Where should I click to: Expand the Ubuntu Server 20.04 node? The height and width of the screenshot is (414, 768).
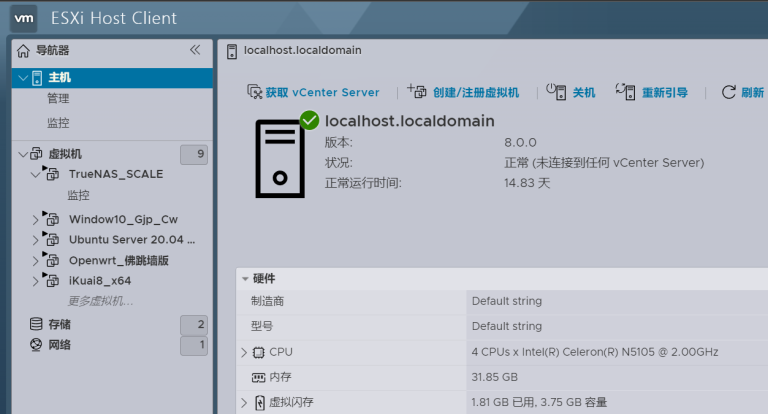click(35, 241)
